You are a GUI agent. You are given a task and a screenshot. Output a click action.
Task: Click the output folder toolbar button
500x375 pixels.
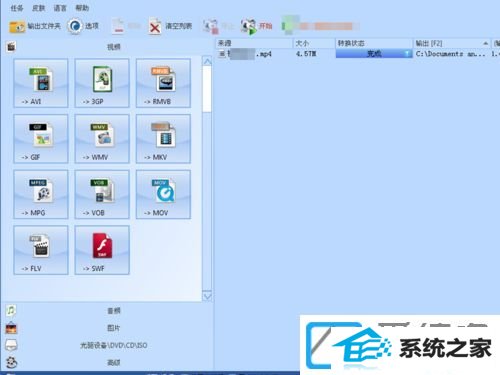35,26
